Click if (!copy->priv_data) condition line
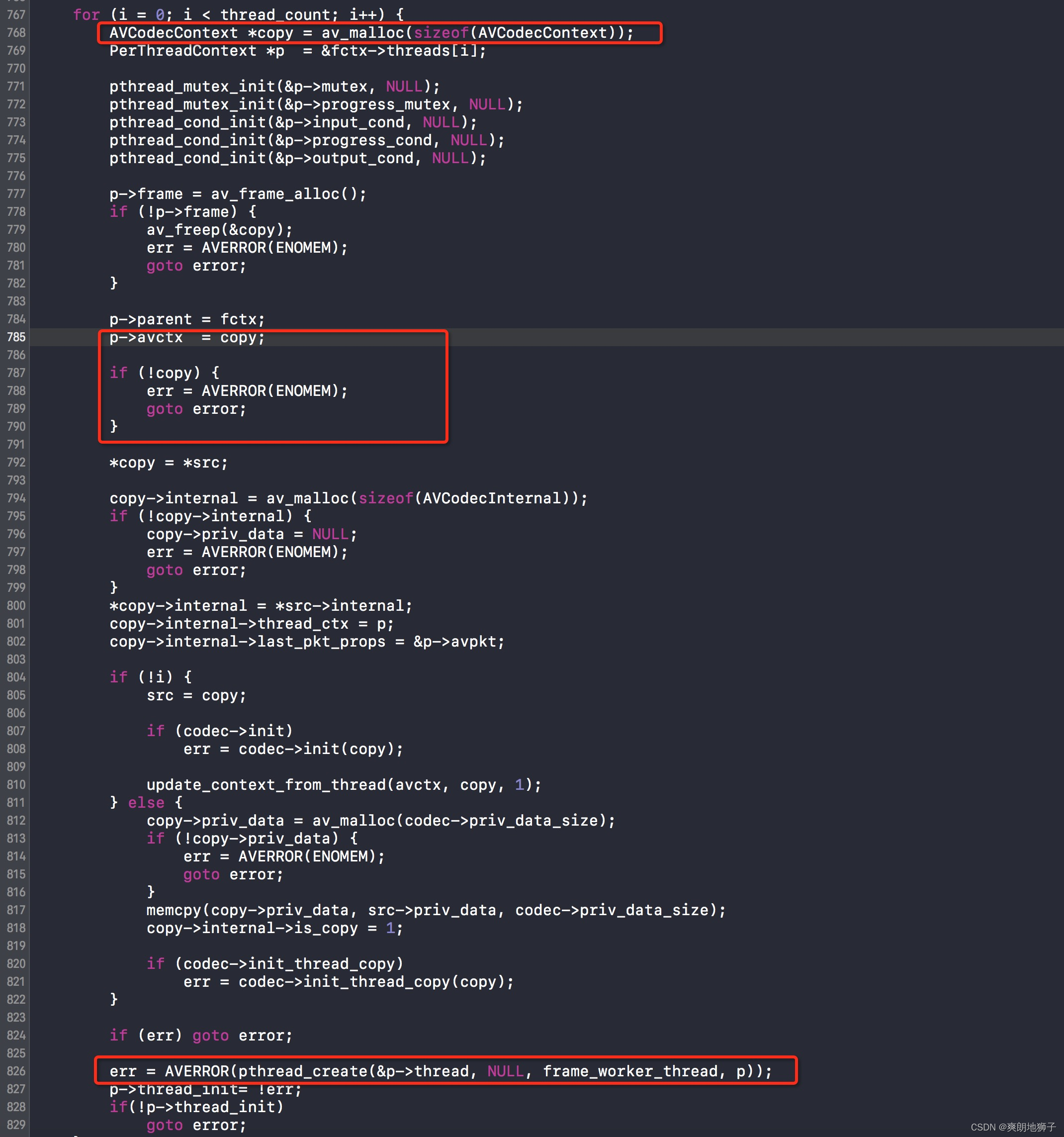 (x=252, y=839)
